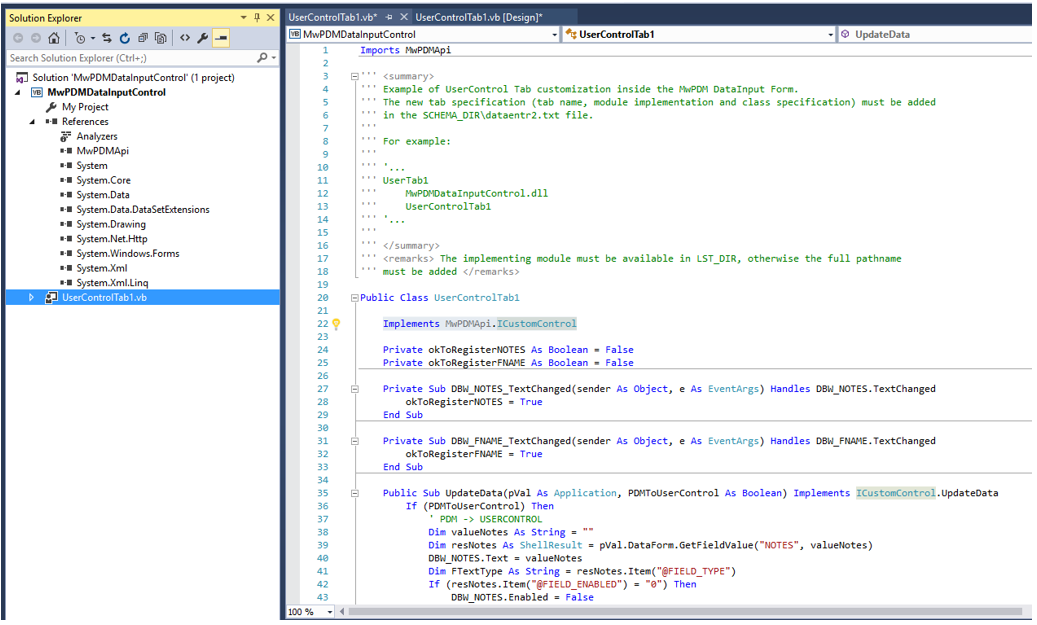Go to Solution Explorer Home view
The width and height of the screenshot is (1037, 625).
(x=54, y=38)
